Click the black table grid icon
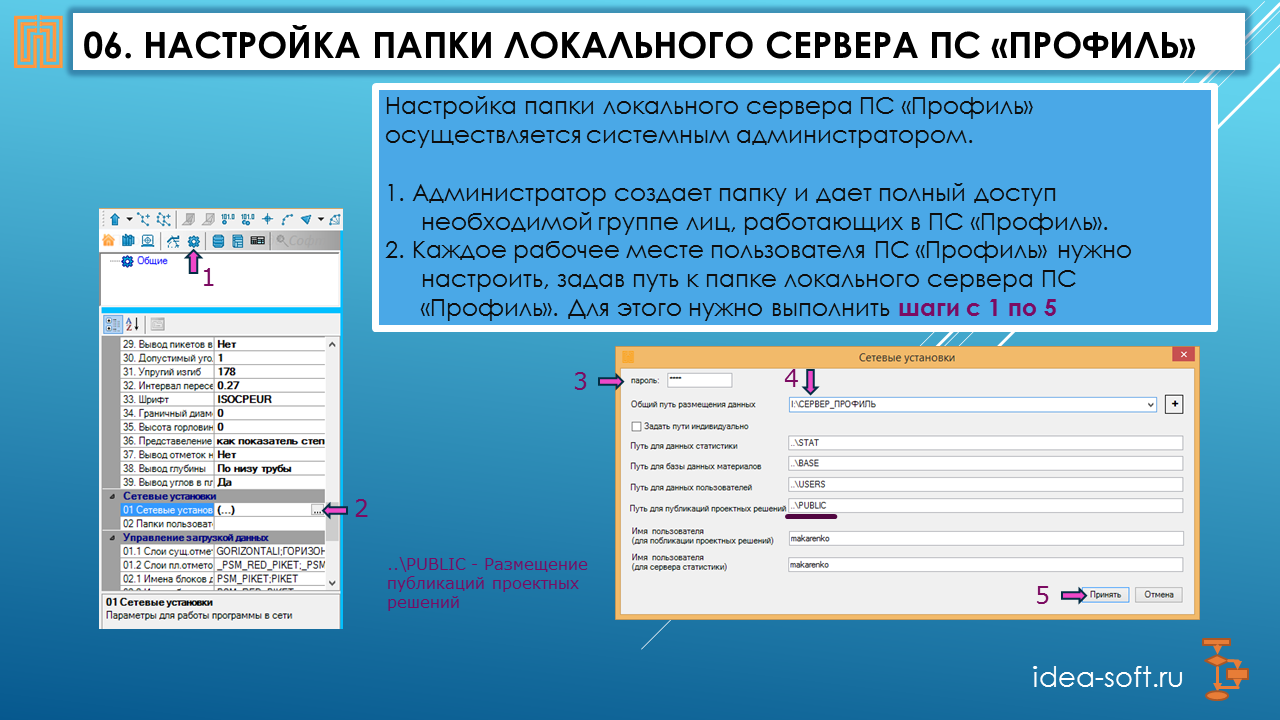 tap(258, 240)
